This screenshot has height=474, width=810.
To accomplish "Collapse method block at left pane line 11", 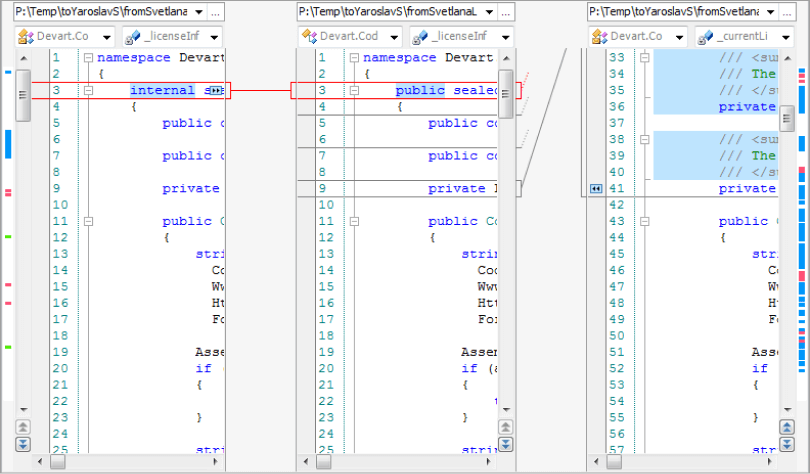I will (x=88, y=221).
